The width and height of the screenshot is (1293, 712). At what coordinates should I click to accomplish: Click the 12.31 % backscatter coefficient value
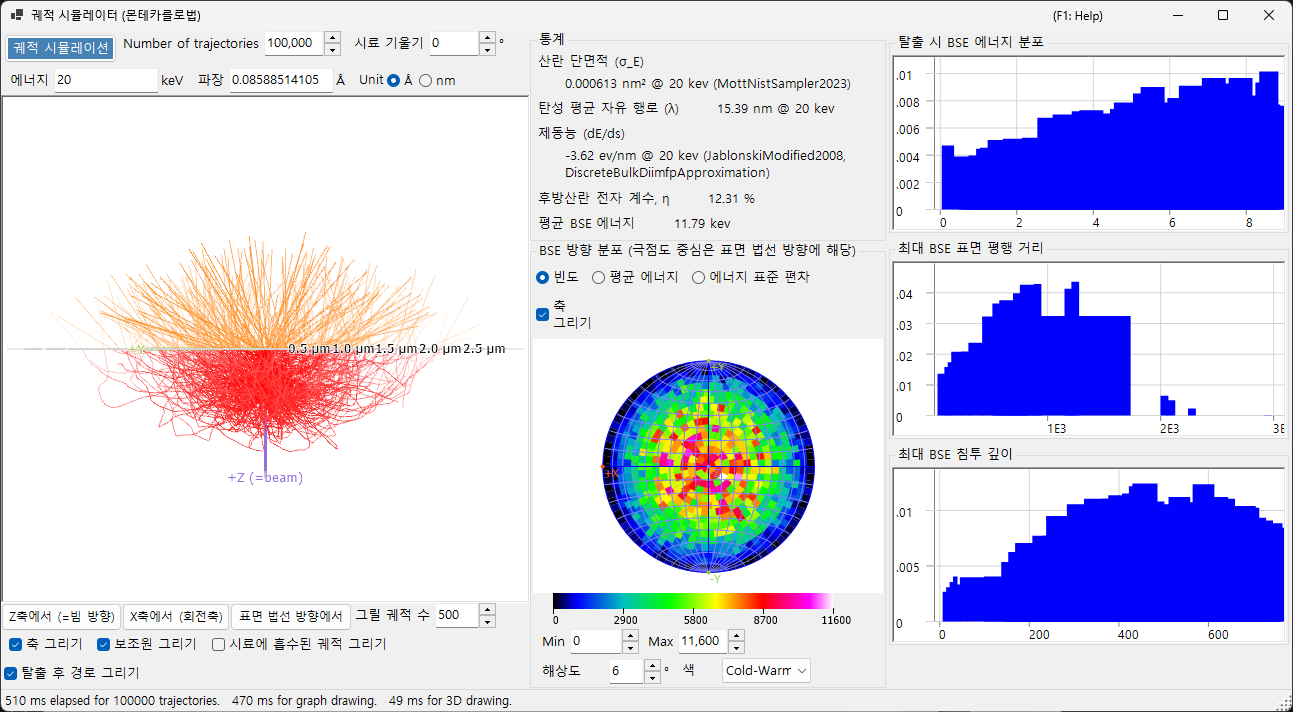731,199
